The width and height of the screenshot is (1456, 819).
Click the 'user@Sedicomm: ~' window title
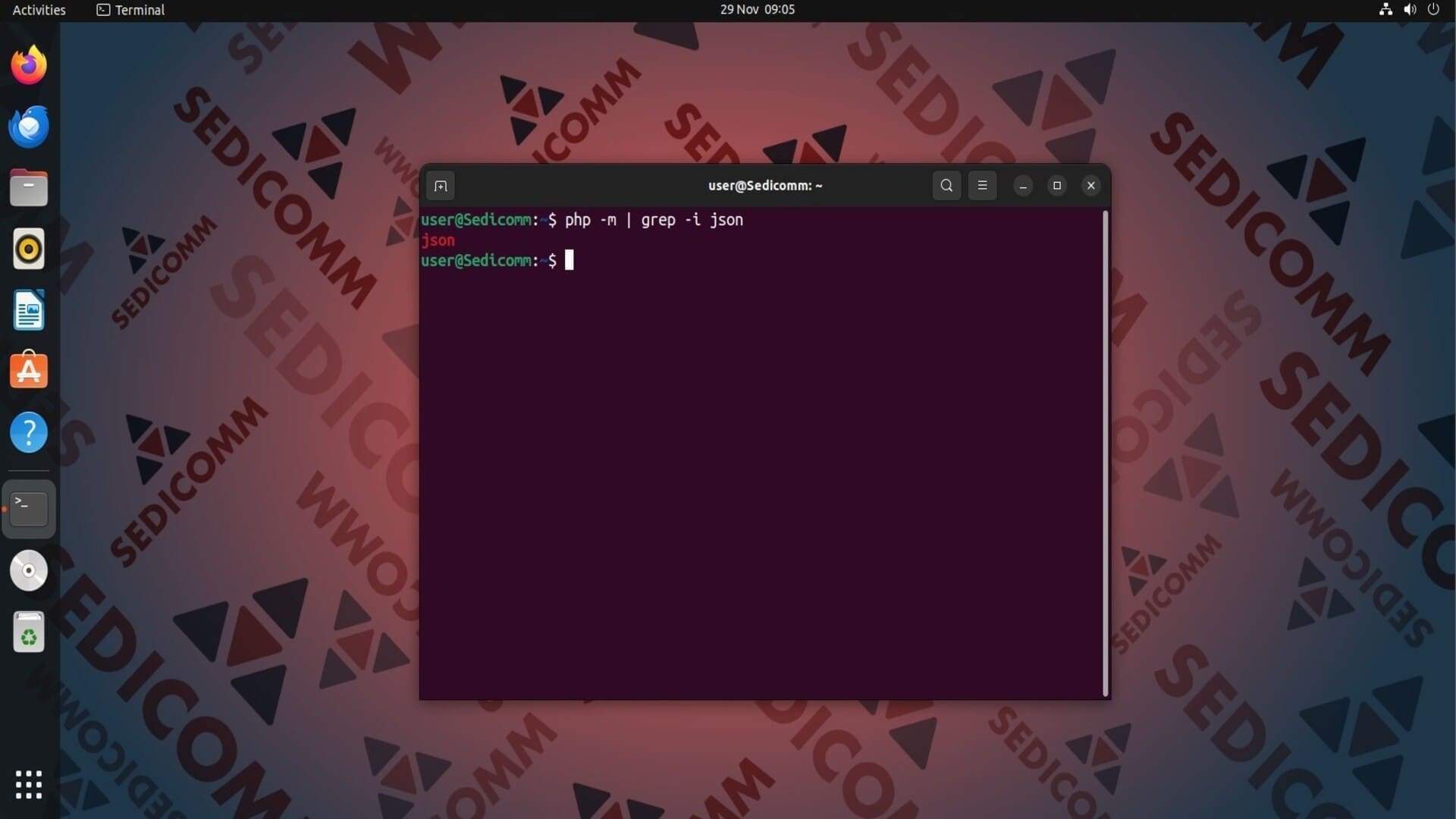[x=765, y=186]
